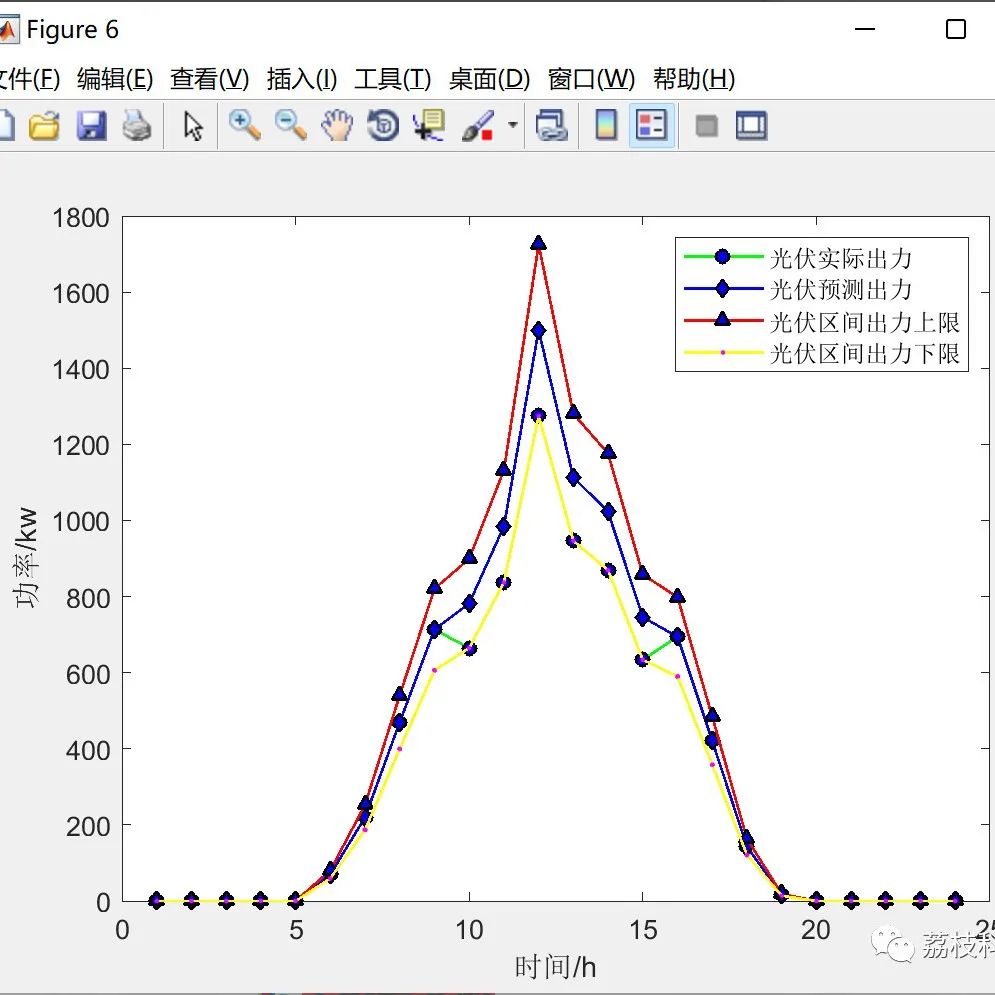Screen dimensions: 995x995
Task: Maximize the Figure 6 window
Action: coord(956,29)
